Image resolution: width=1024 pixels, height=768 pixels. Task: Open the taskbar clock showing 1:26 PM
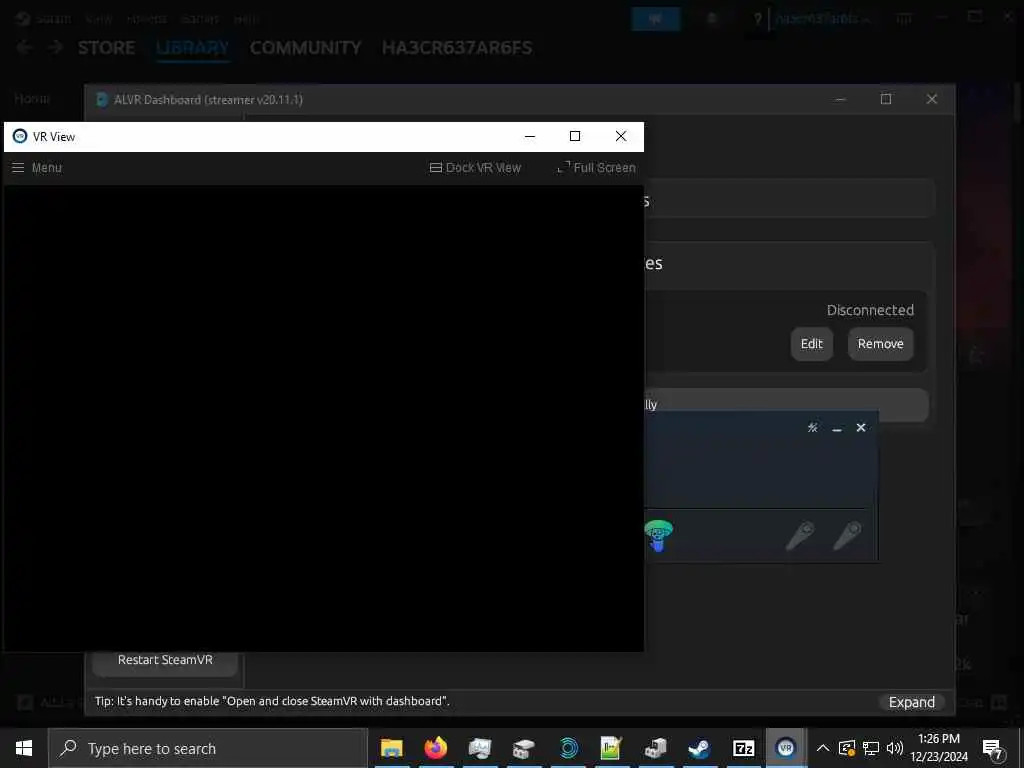(x=939, y=748)
